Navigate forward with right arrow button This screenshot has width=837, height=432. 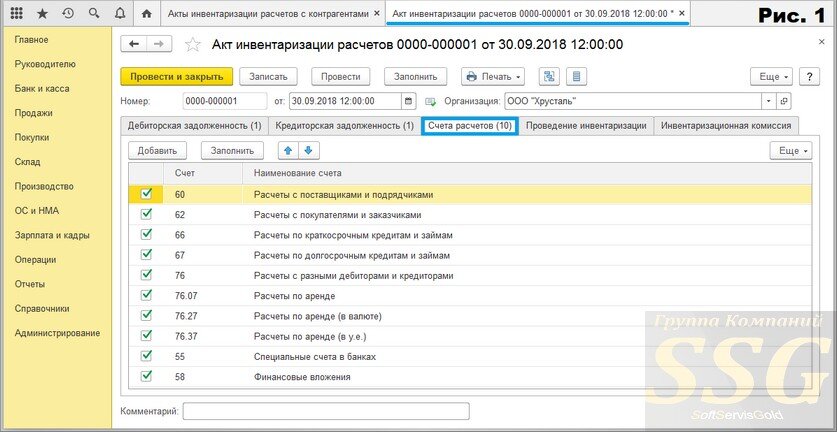click(x=159, y=45)
